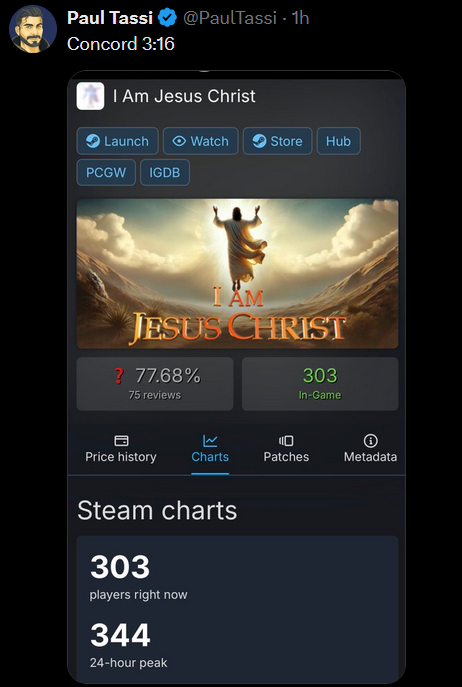Switch to the Price history tab

pos(121,449)
